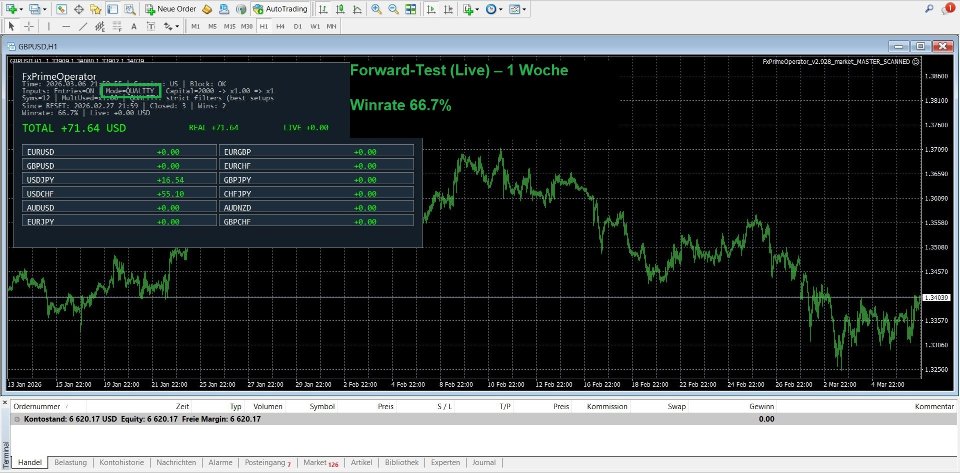Open the Kontohistorie tab
This screenshot has height=473, width=960.
pyautogui.click(x=122, y=463)
